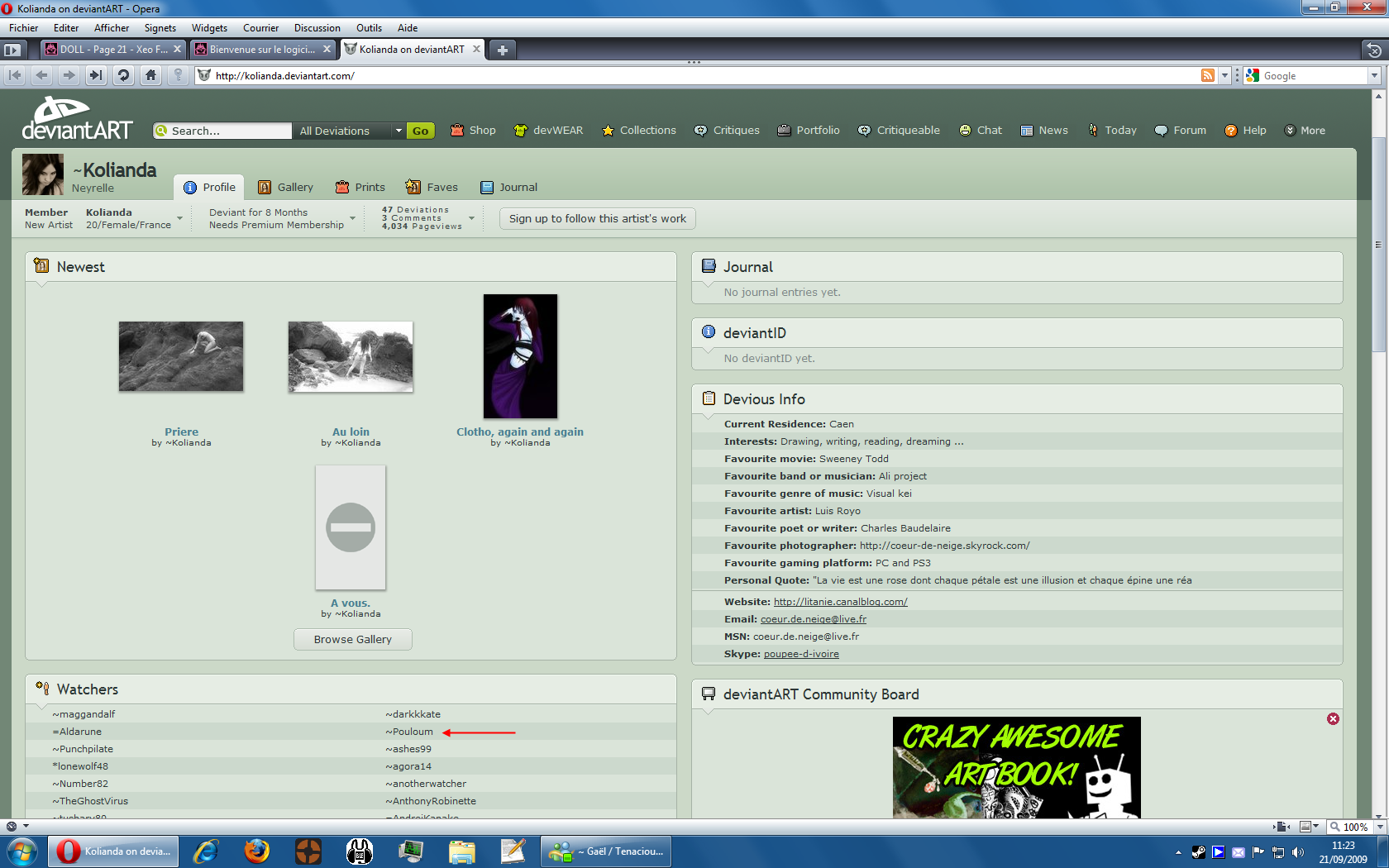Image resolution: width=1389 pixels, height=868 pixels.
Task: Open the litanie.canalblog.com website link
Action: 840,602
